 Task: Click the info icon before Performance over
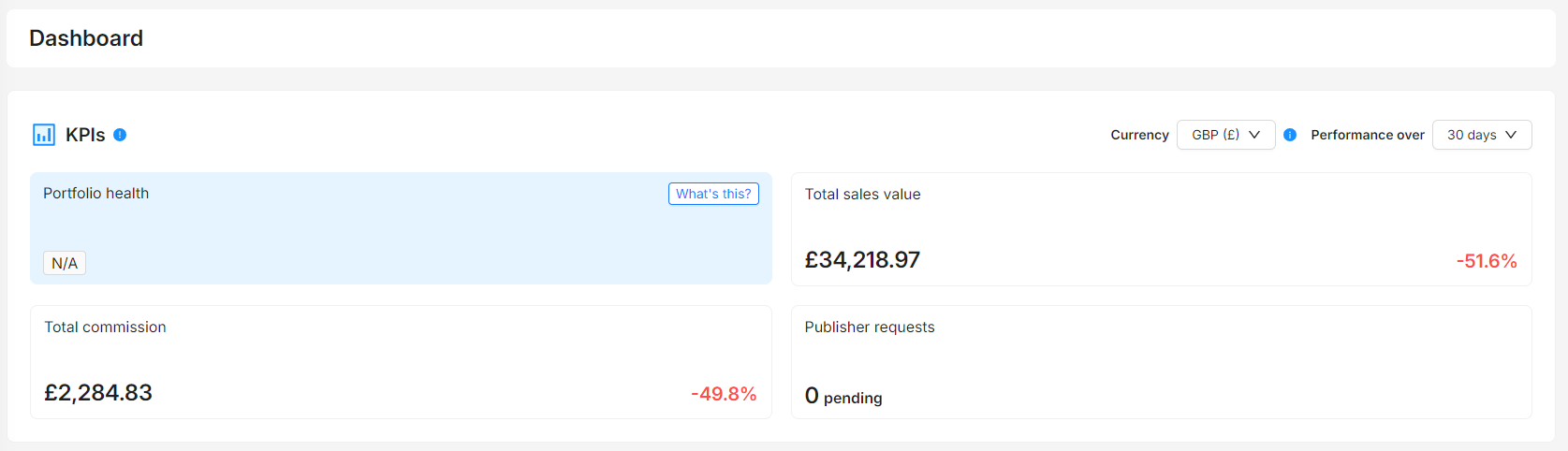1290,135
